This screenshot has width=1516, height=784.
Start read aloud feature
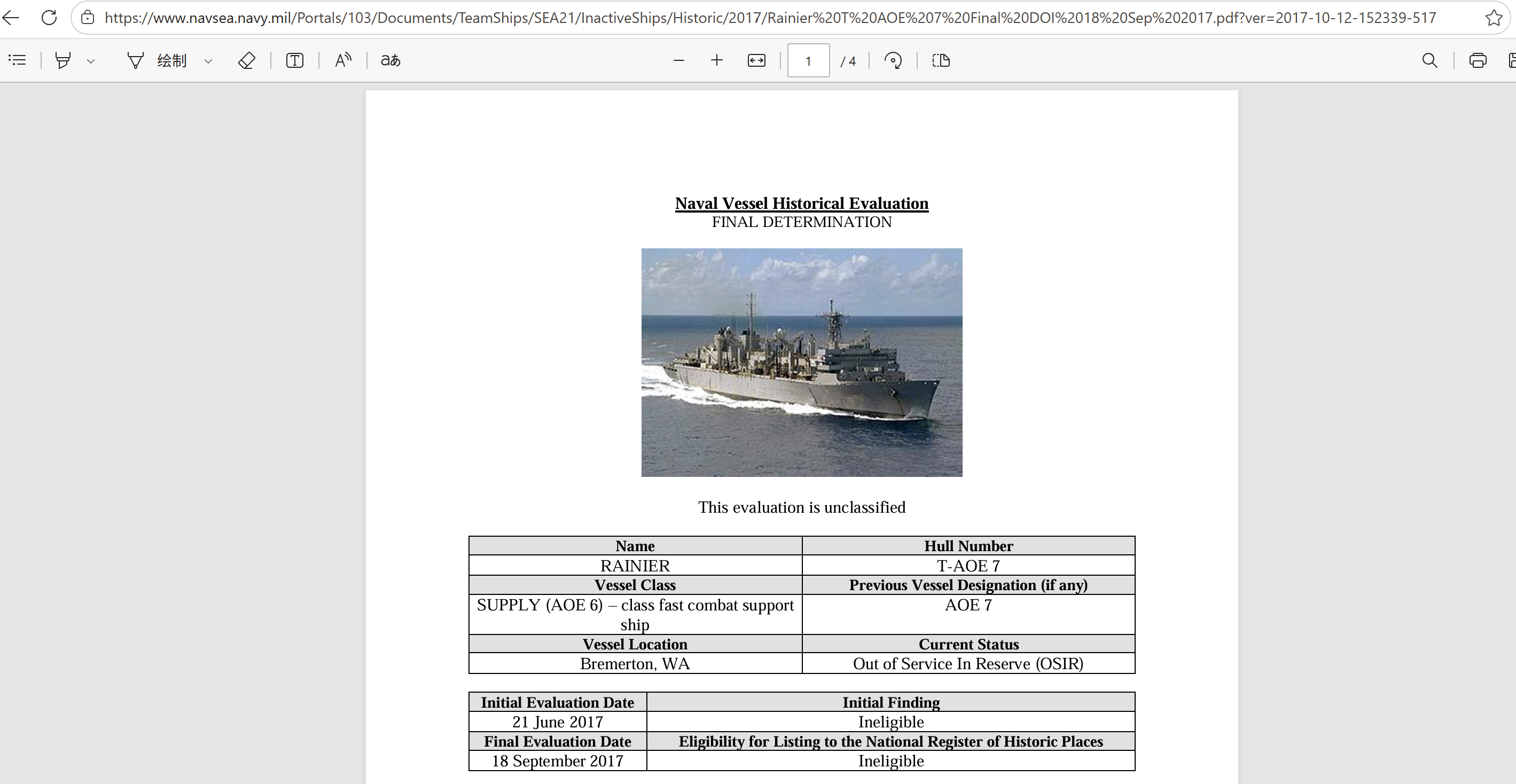[x=343, y=60]
